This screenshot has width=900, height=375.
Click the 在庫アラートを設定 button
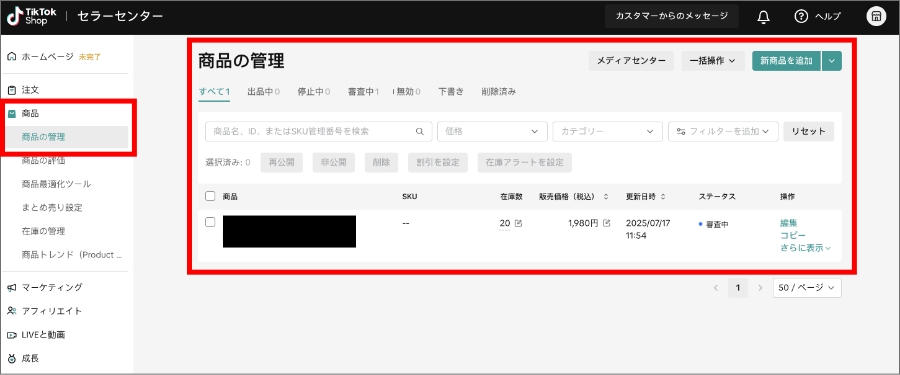point(525,163)
